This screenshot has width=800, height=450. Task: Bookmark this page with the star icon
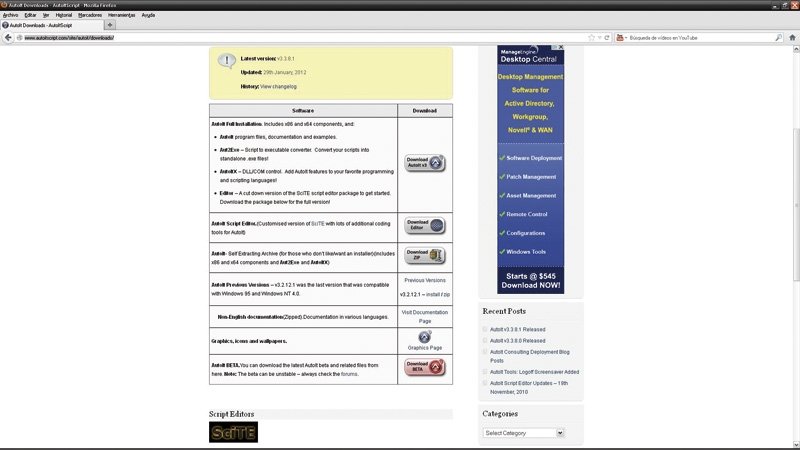tap(591, 38)
